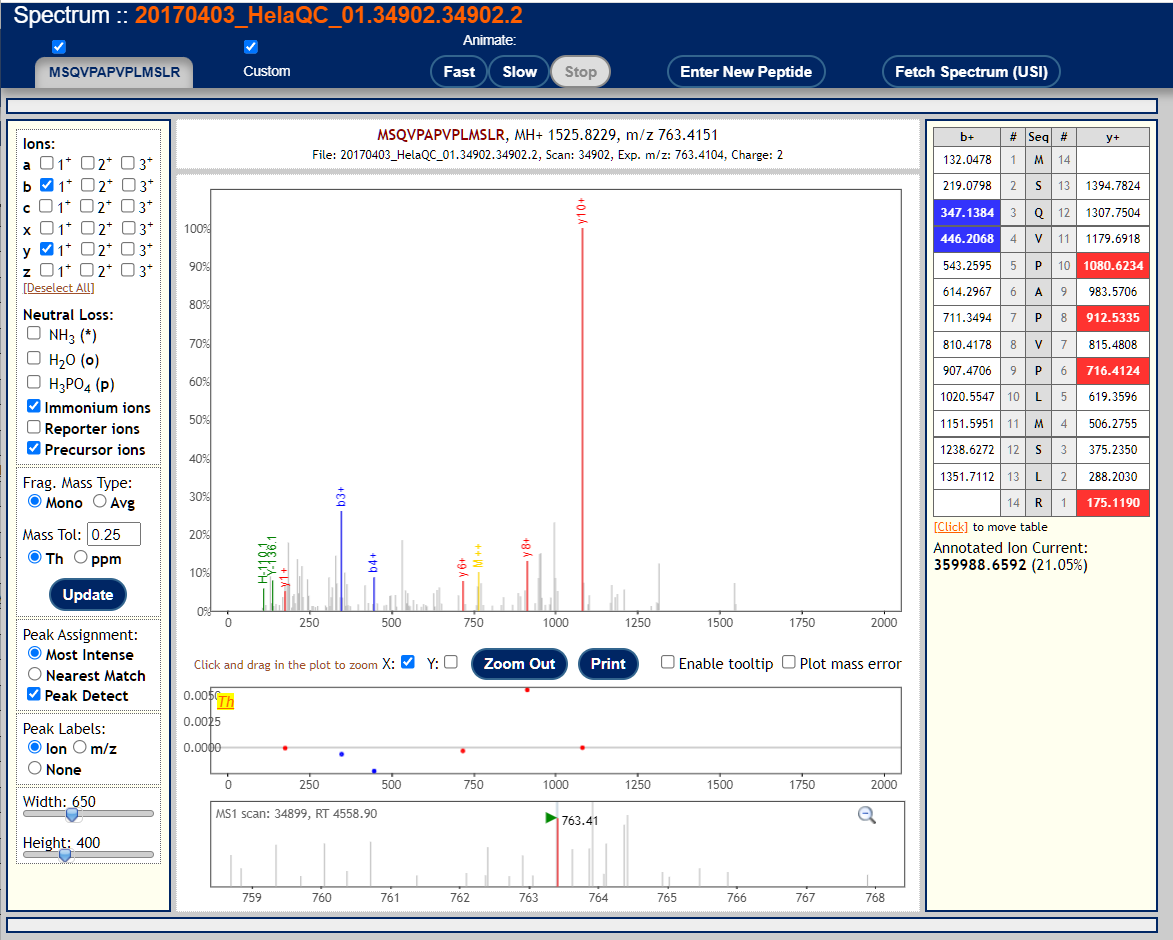This screenshot has height=940, width=1173.
Task: Click the highlighted y+ value 1080.6234
Action: click(x=1113, y=265)
